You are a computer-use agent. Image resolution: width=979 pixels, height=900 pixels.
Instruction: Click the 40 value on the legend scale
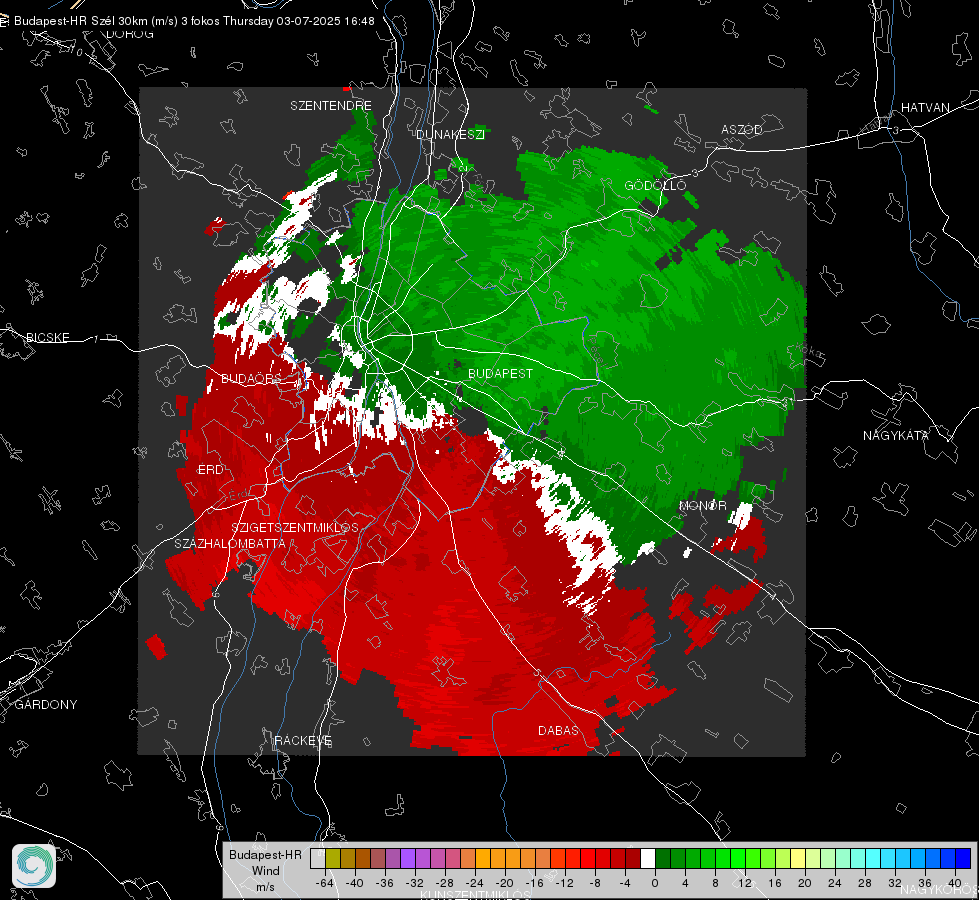(x=955, y=883)
